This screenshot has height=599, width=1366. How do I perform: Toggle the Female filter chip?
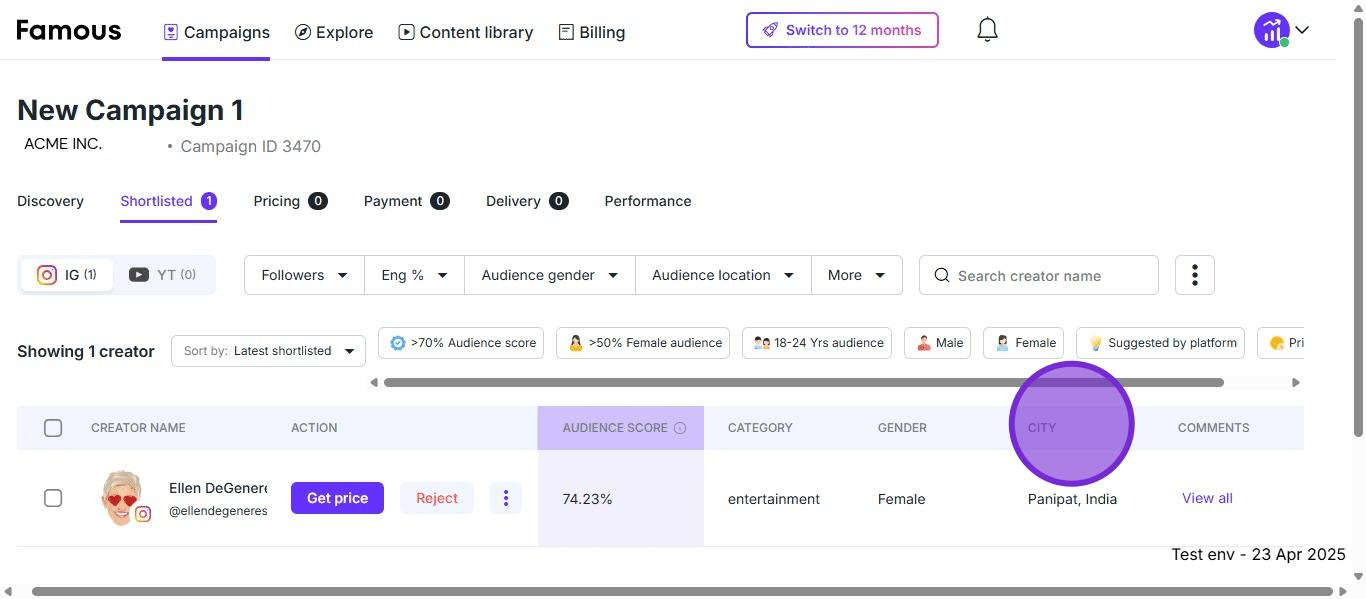[x=1024, y=343]
